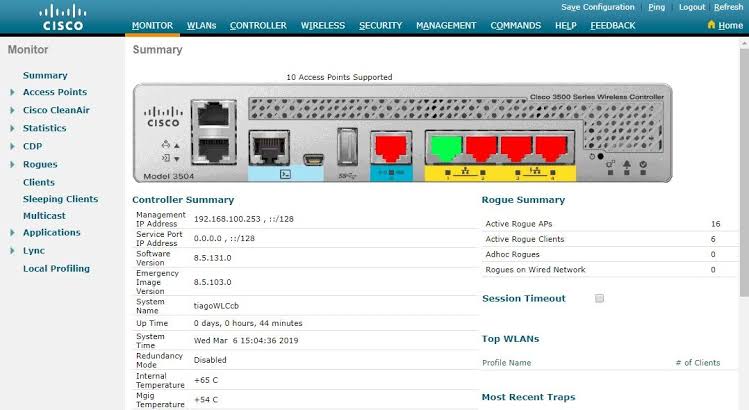The width and height of the screenshot is (749, 410).
Task: Open Local Profiling in the sidebar
Action: pyautogui.click(x=56, y=269)
